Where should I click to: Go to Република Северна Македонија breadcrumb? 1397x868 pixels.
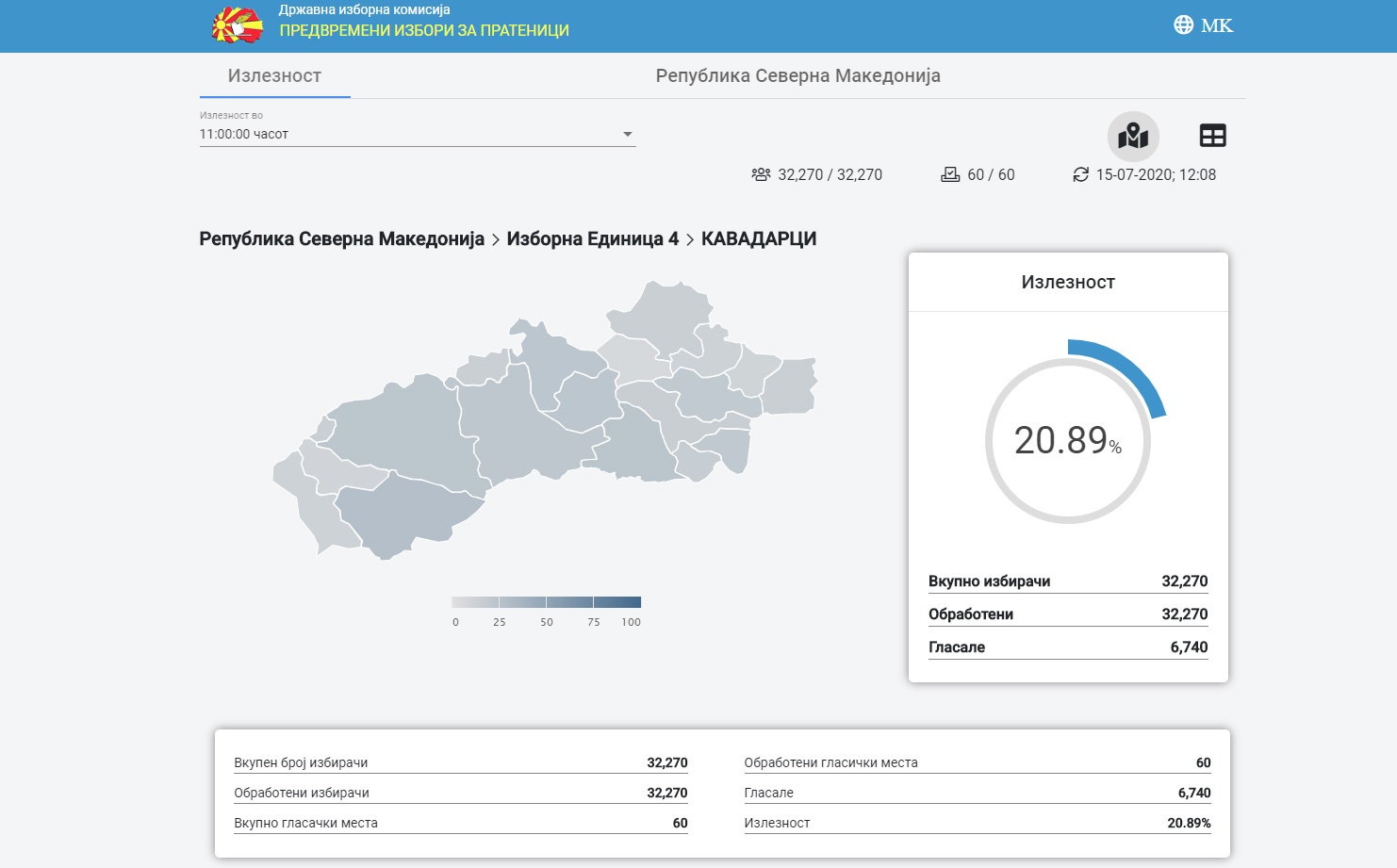341,239
